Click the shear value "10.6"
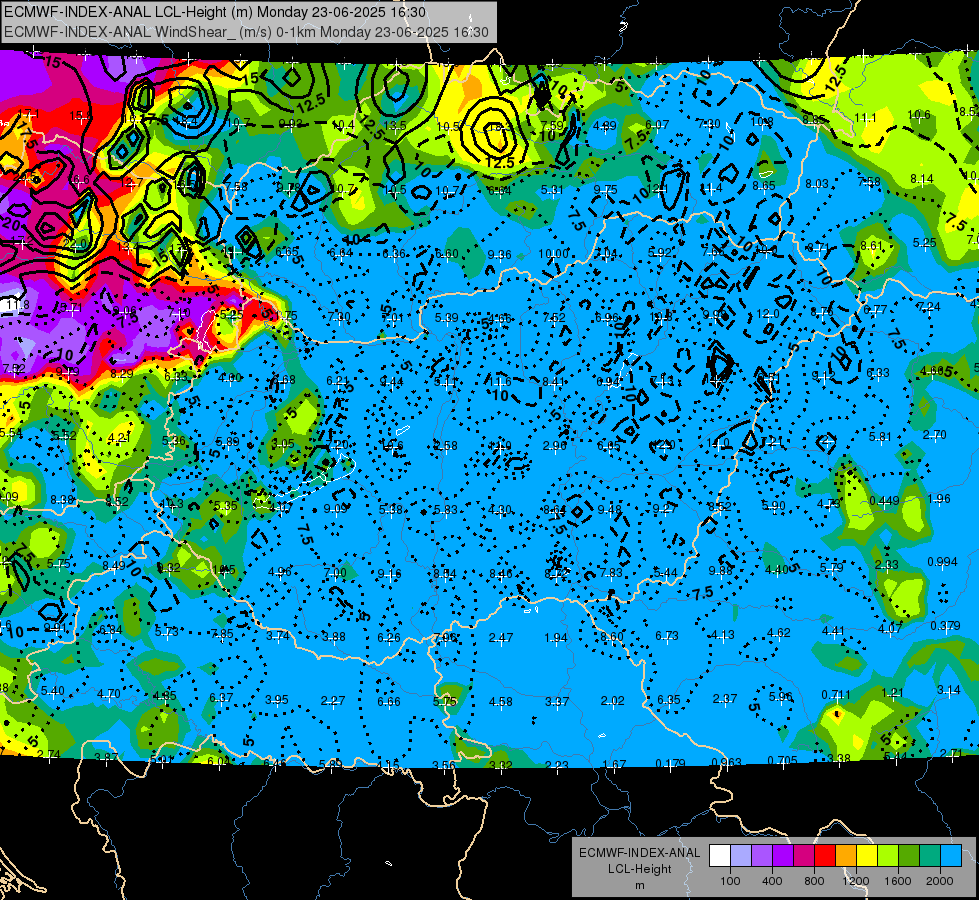This screenshot has height=900, width=979. (x=918, y=115)
